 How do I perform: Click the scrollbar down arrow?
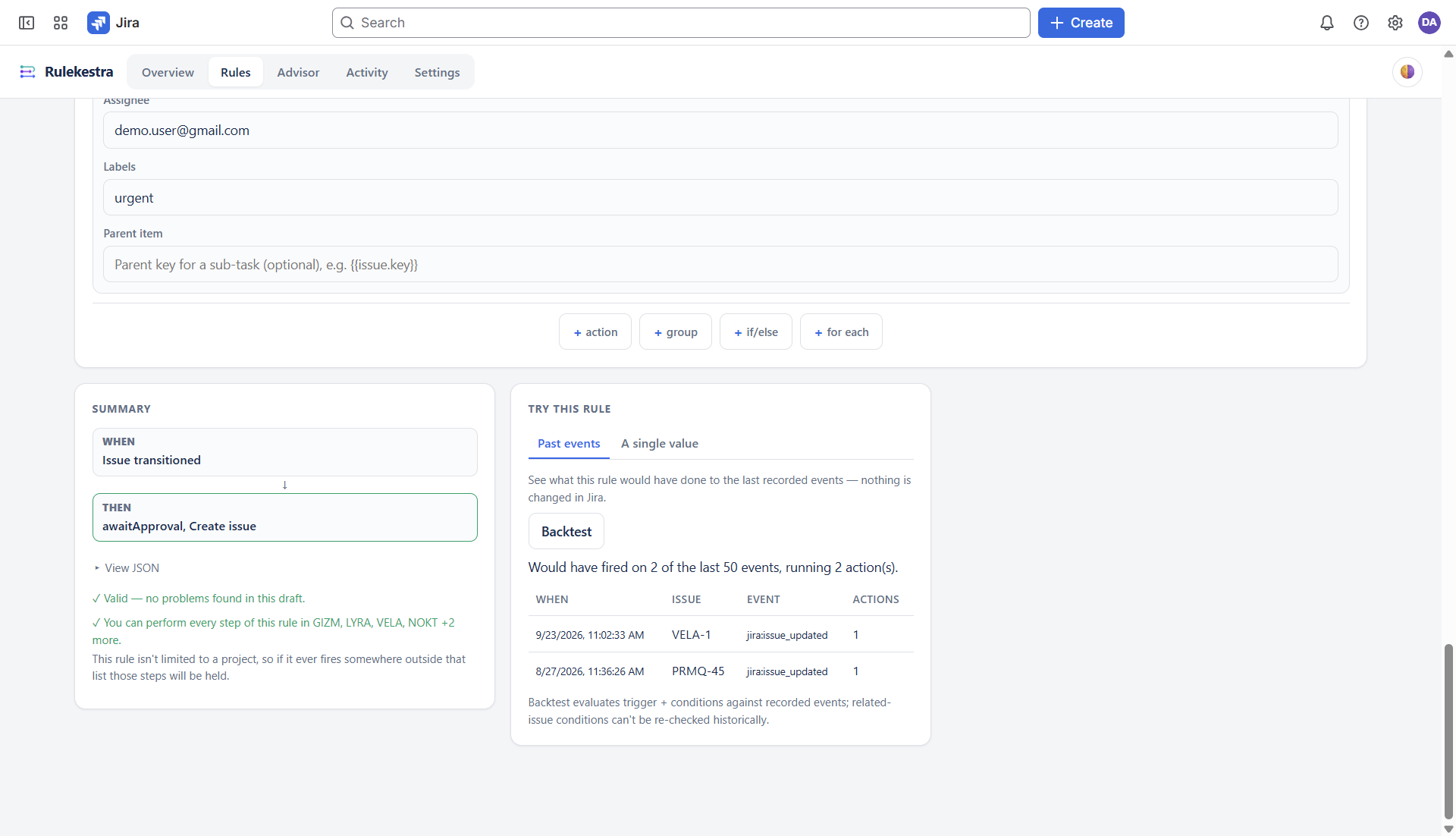[x=1448, y=829]
